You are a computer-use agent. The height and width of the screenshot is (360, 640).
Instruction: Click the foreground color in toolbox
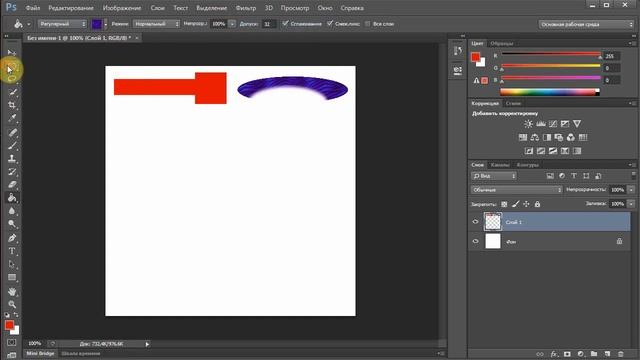9,325
